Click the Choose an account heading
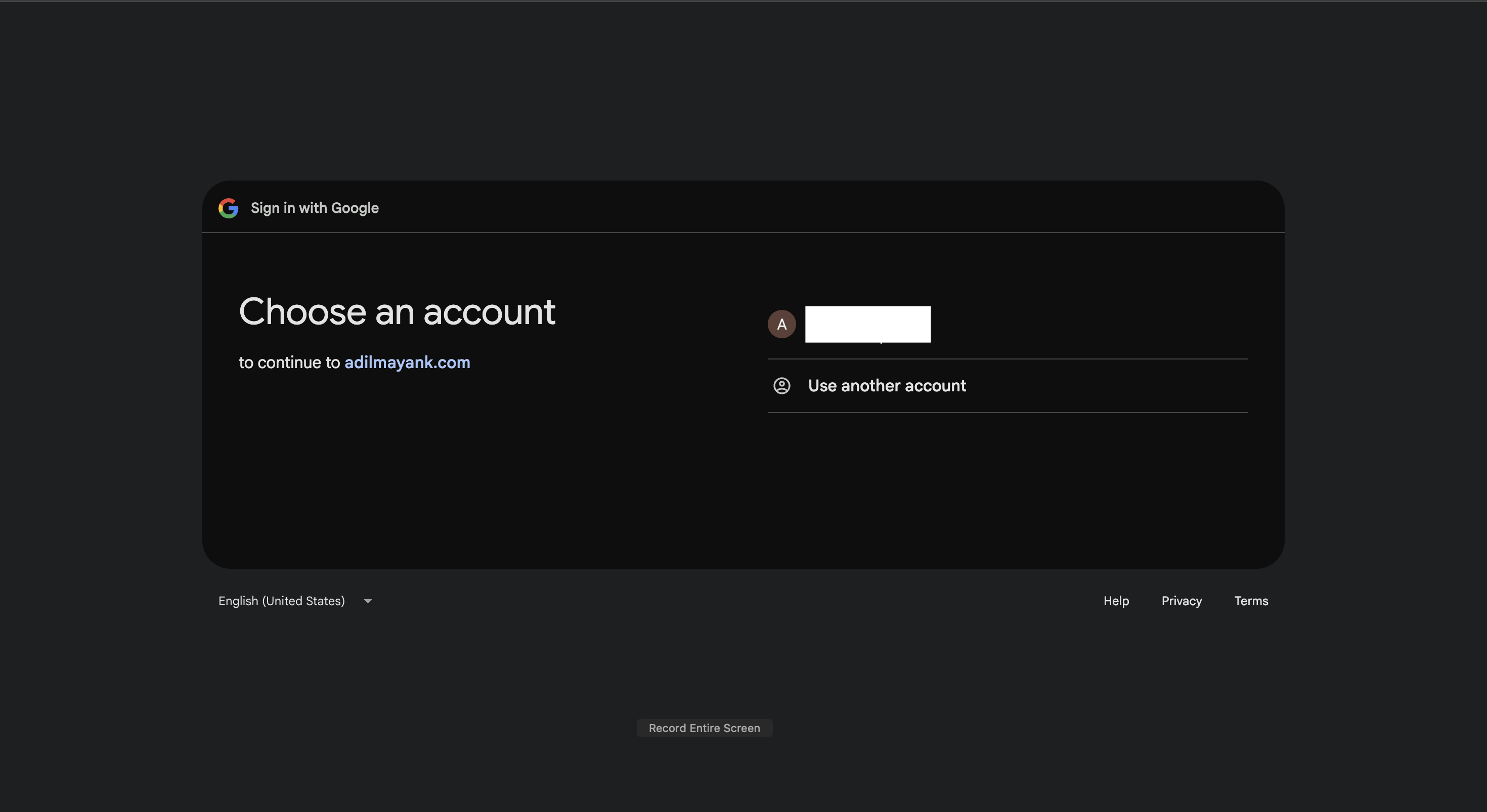The width and height of the screenshot is (1487, 812). click(397, 312)
